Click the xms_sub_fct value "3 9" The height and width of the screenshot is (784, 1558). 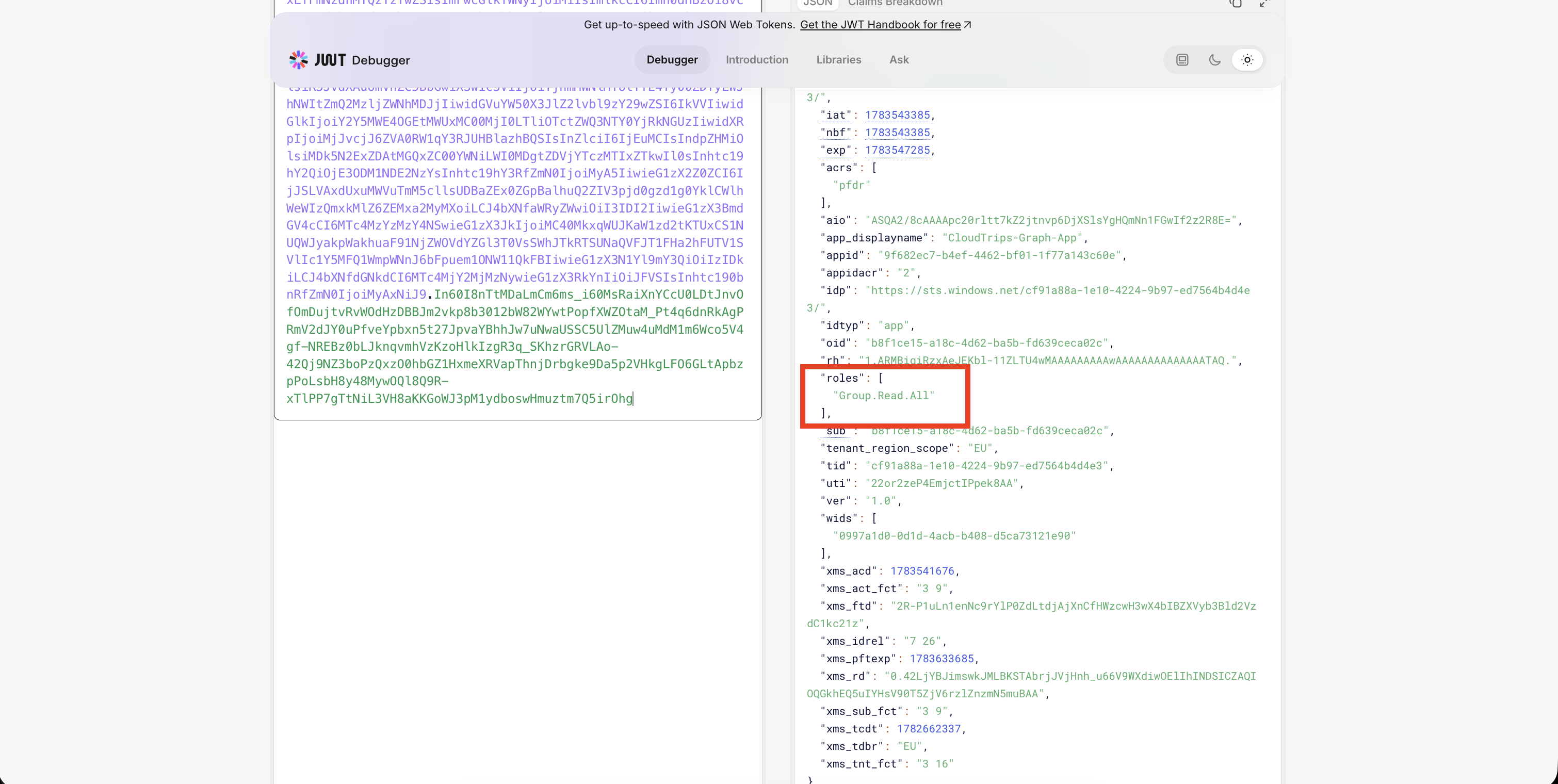point(932,711)
